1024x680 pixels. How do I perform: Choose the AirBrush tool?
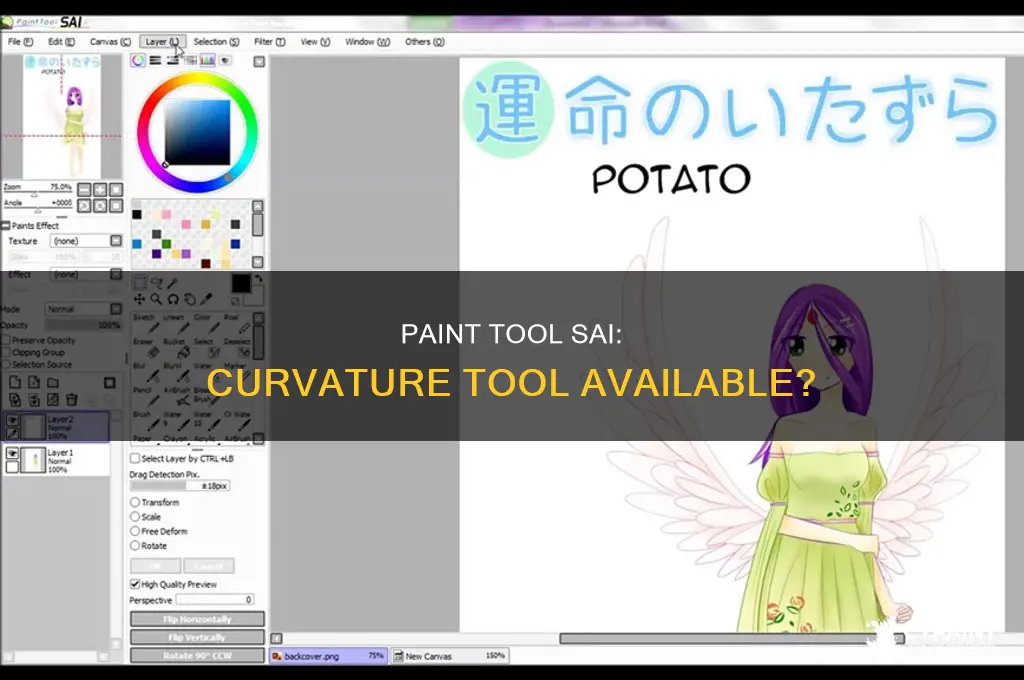pos(175,398)
